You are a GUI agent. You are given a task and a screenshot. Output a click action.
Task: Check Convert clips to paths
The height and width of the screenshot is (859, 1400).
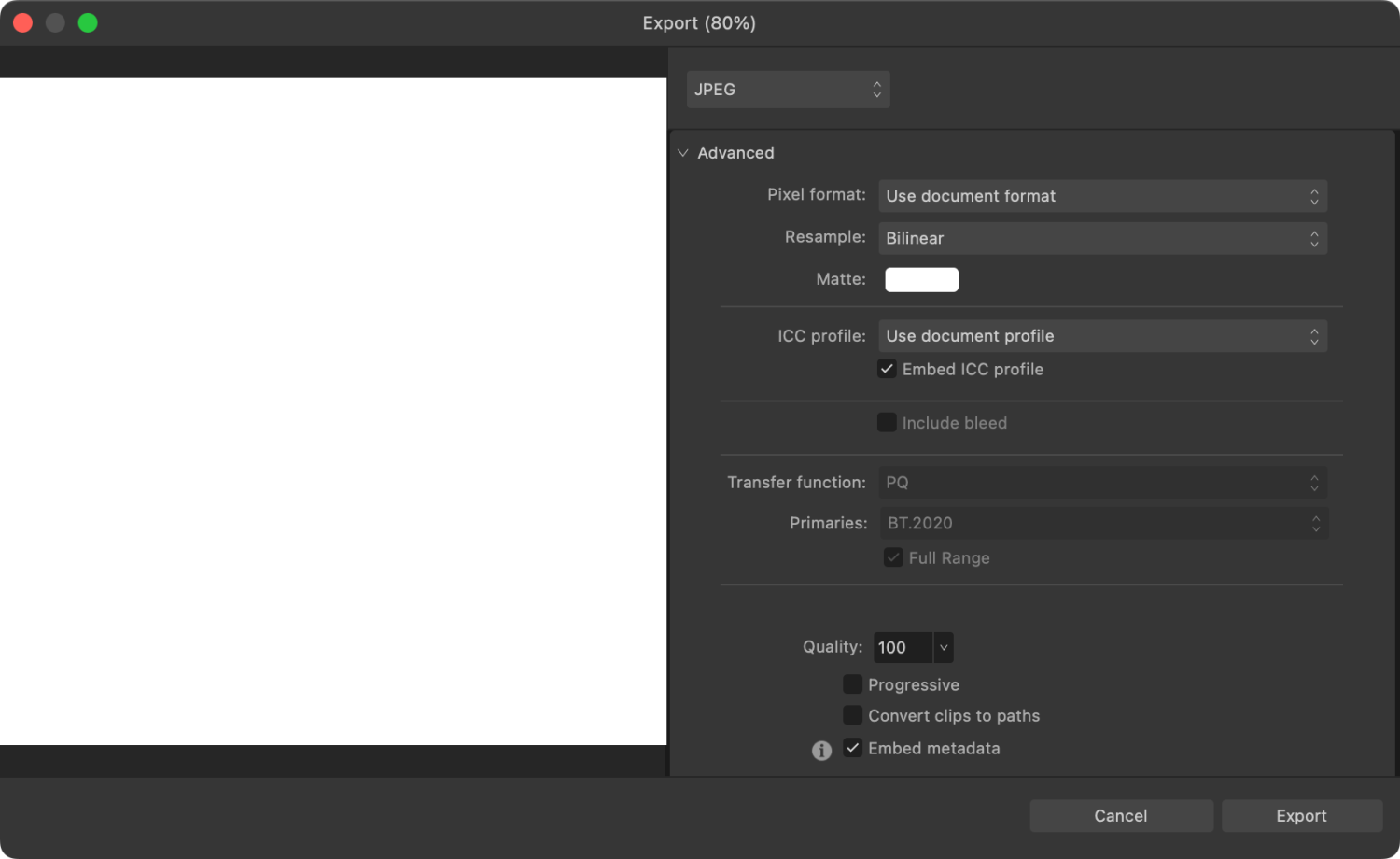(851, 715)
